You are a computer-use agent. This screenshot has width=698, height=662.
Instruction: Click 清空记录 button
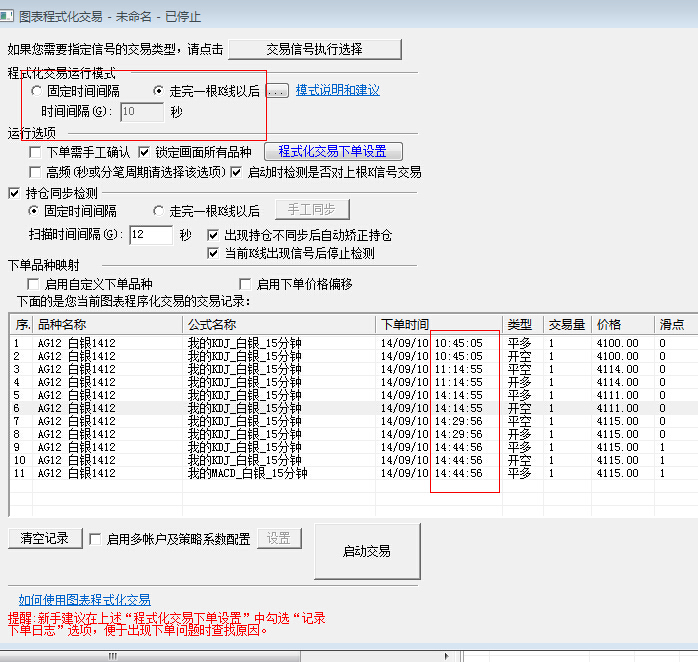click(x=44, y=539)
